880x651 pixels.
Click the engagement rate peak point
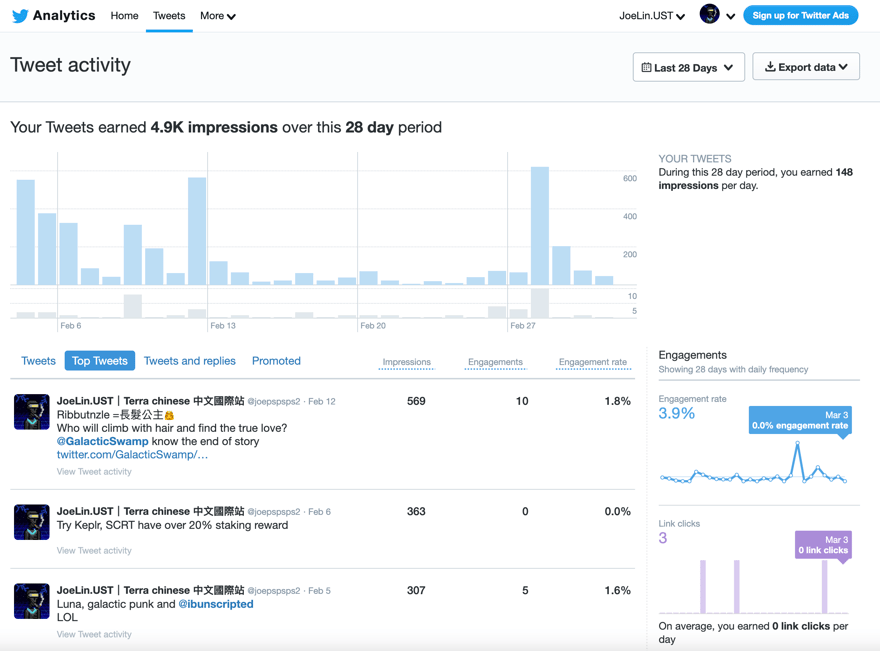tap(797, 443)
